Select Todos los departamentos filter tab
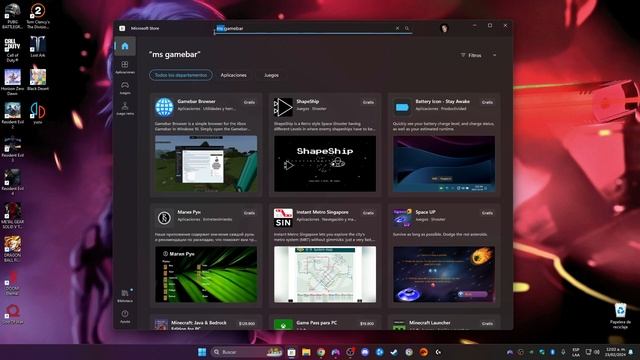The image size is (640, 360). click(180, 75)
